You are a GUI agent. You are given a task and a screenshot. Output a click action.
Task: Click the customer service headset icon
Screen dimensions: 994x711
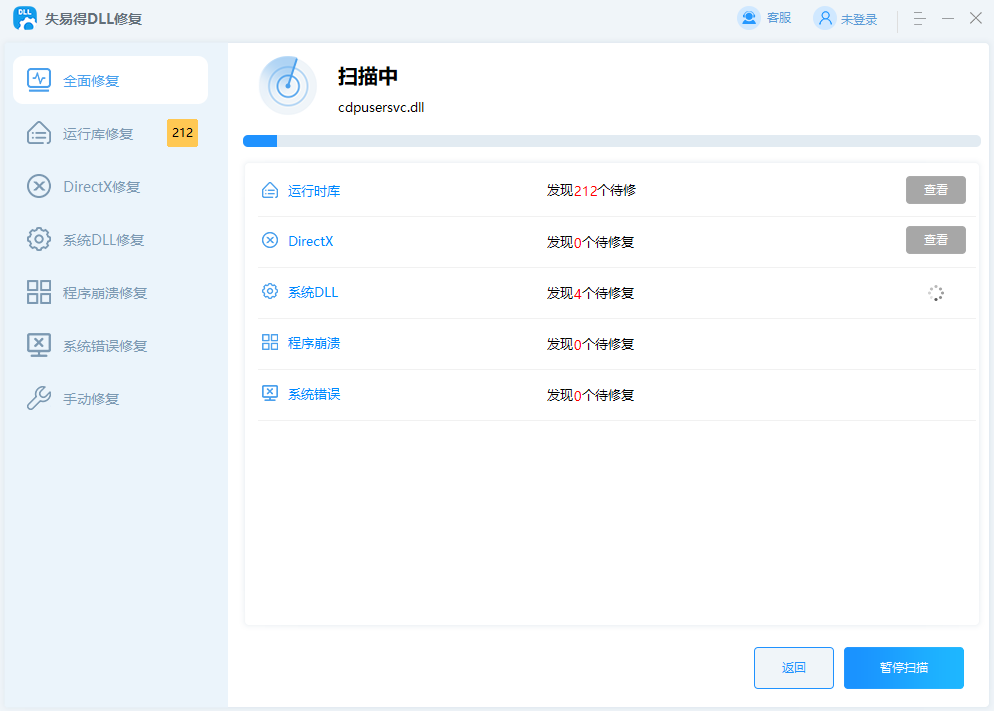tap(748, 18)
